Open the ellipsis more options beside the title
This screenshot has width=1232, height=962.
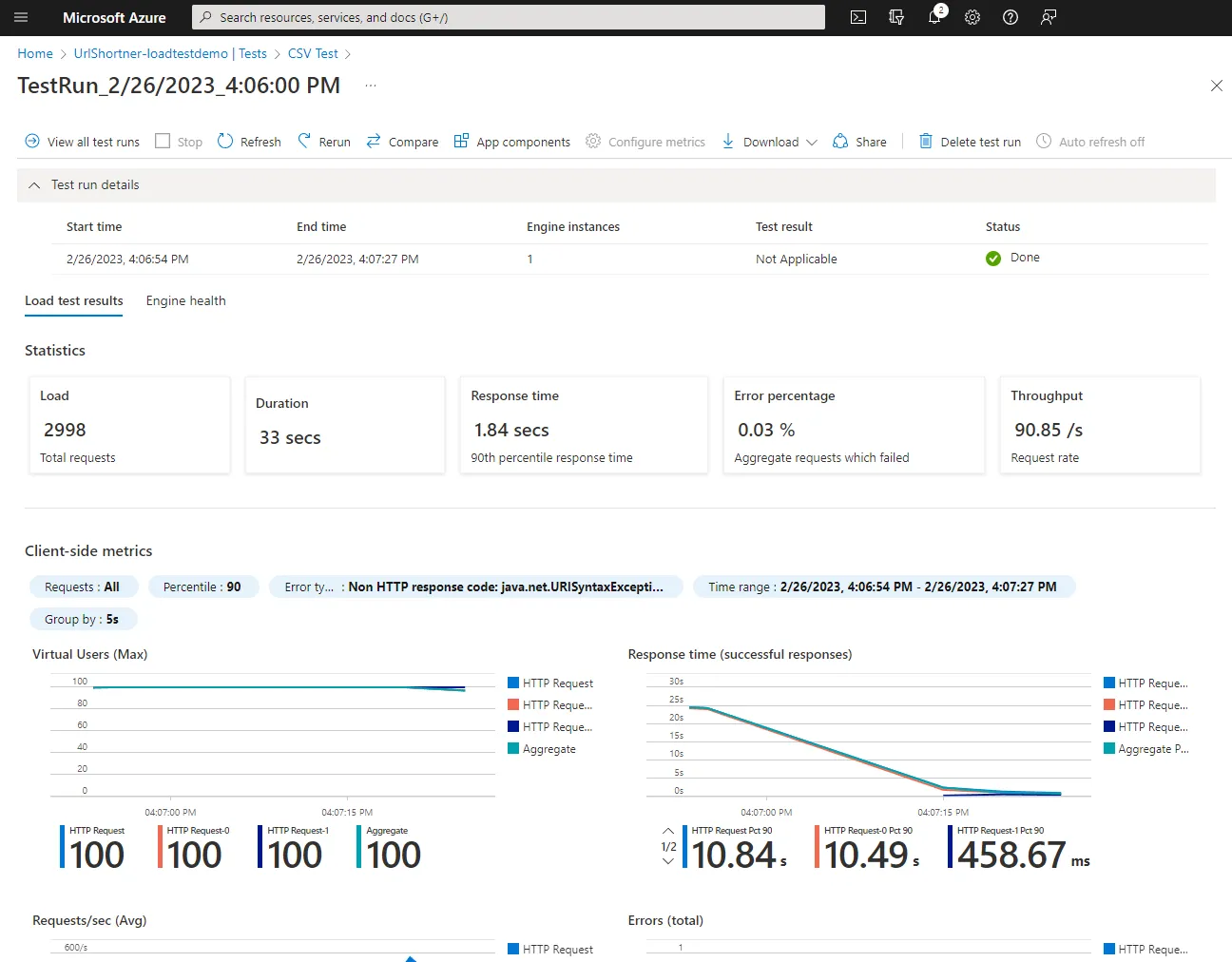[x=371, y=86]
